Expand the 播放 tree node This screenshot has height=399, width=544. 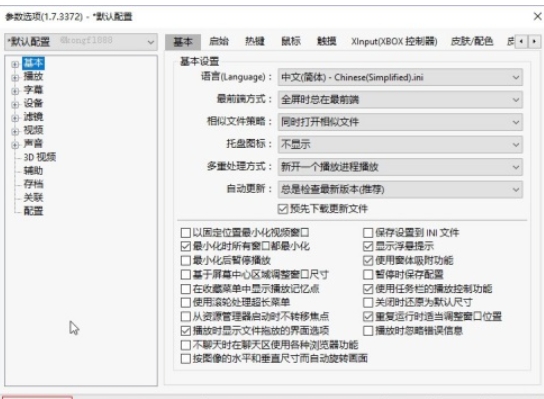[15, 78]
